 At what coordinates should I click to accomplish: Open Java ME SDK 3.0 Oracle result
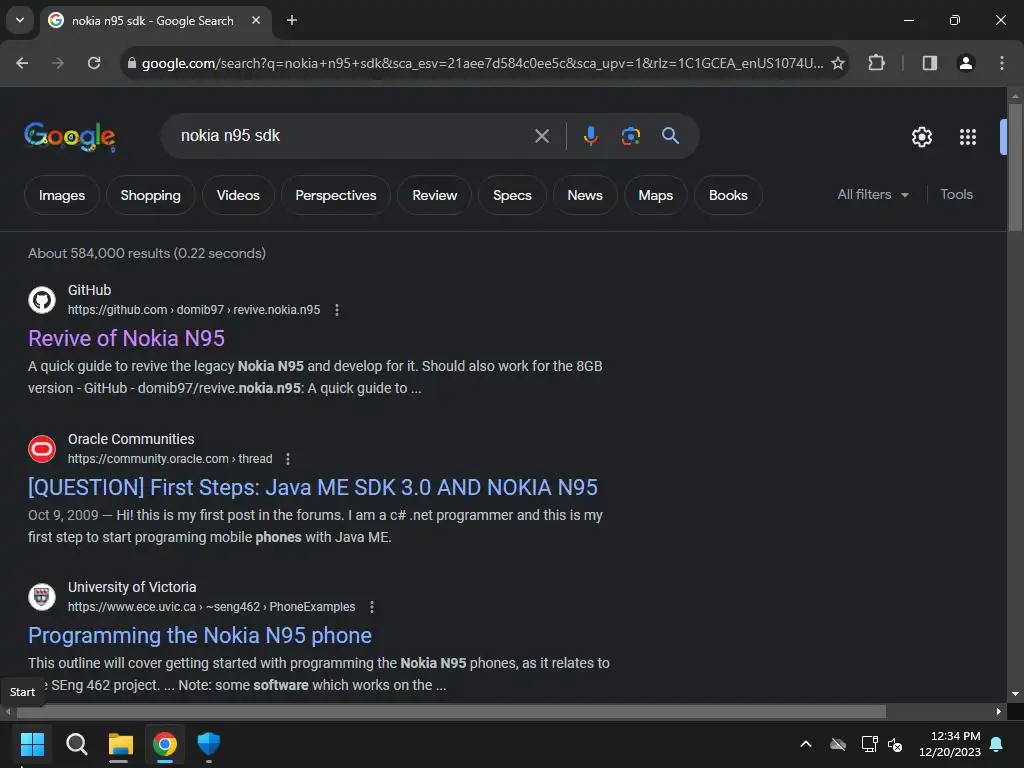click(312, 487)
